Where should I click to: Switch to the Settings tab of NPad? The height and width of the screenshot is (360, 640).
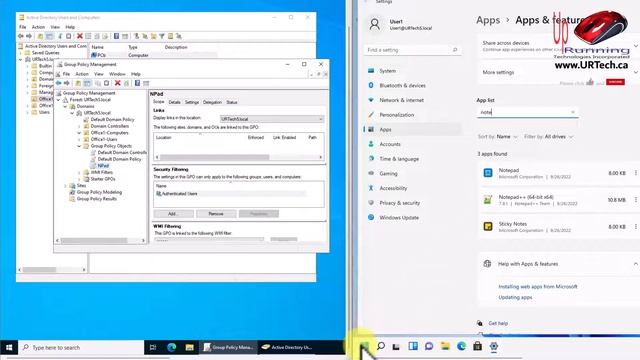coord(191,102)
